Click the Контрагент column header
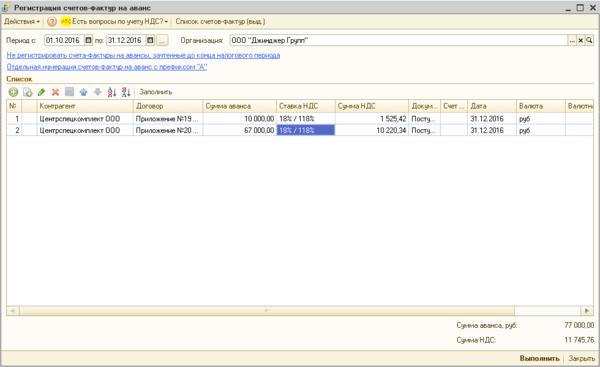The width and height of the screenshot is (600, 367). coord(85,106)
